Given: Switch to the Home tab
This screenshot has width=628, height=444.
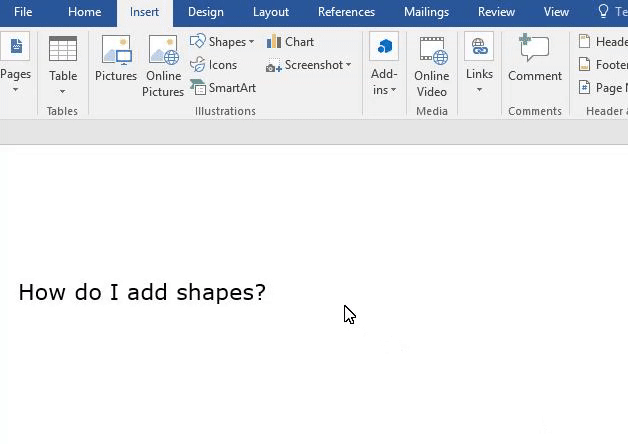Looking at the screenshot, I should pyautogui.click(x=84, y=12).
